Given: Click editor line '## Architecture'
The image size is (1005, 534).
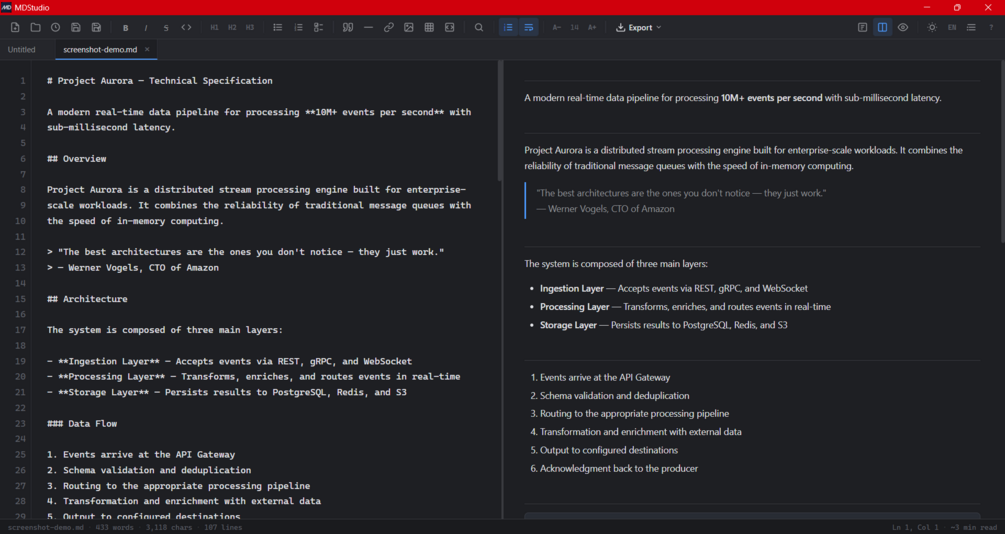Looking at the screenshot, I should [x=87, y=299].
